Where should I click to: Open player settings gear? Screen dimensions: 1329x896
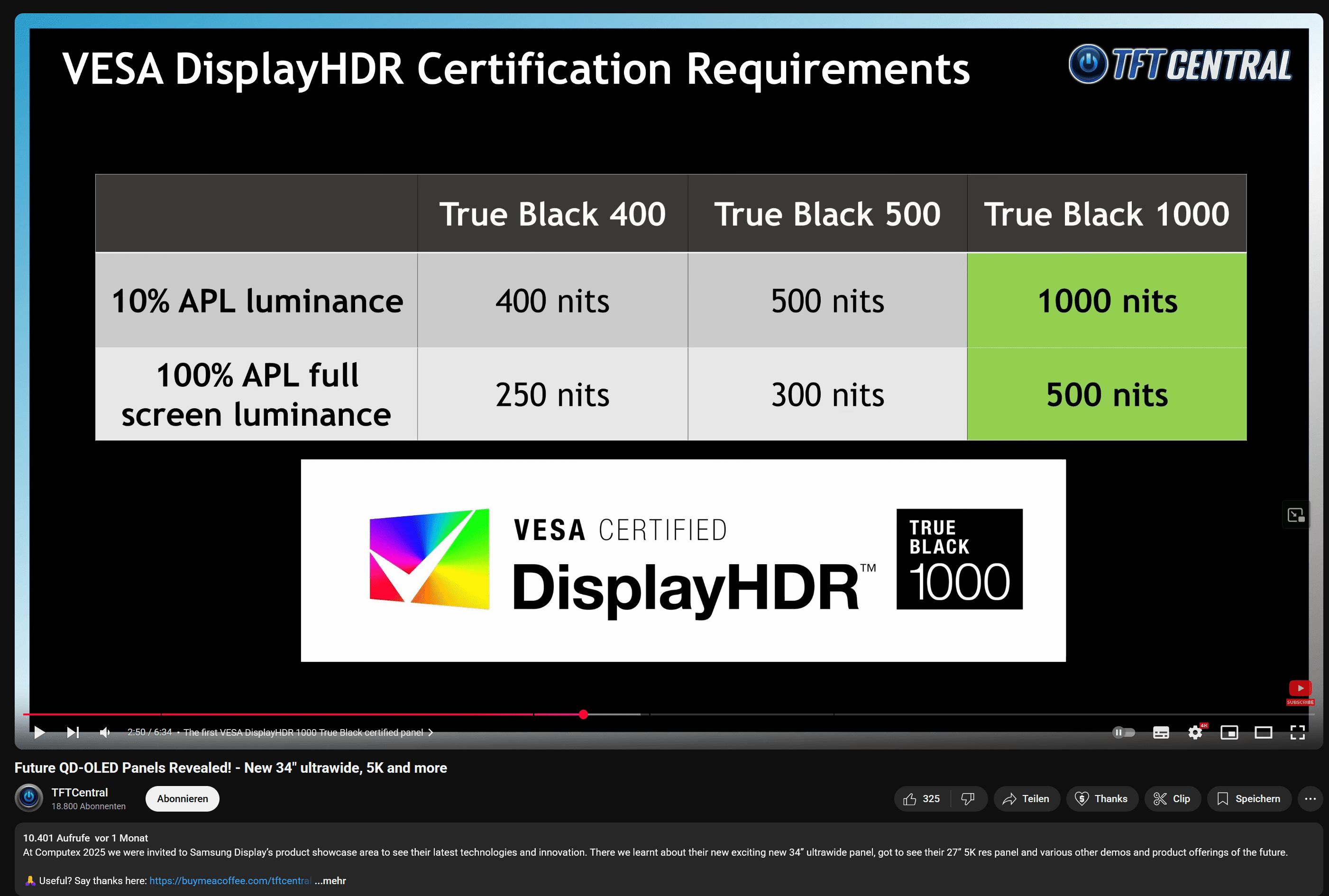coord(1195,732)
